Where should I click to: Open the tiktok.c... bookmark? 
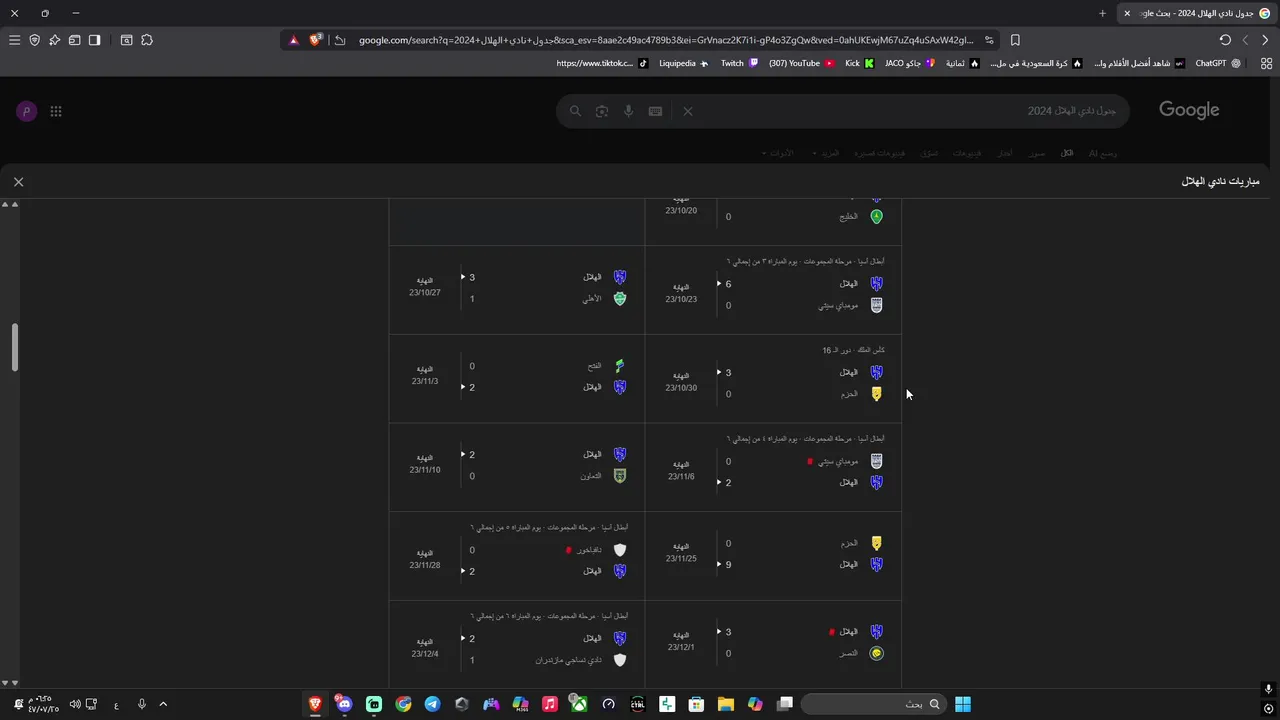coord(601,63)
